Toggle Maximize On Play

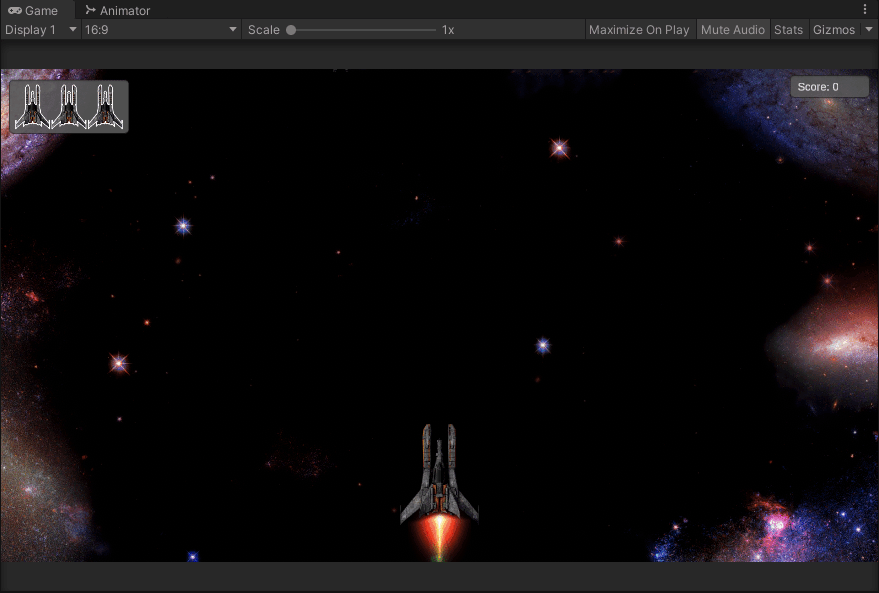(x=638, y=29)
